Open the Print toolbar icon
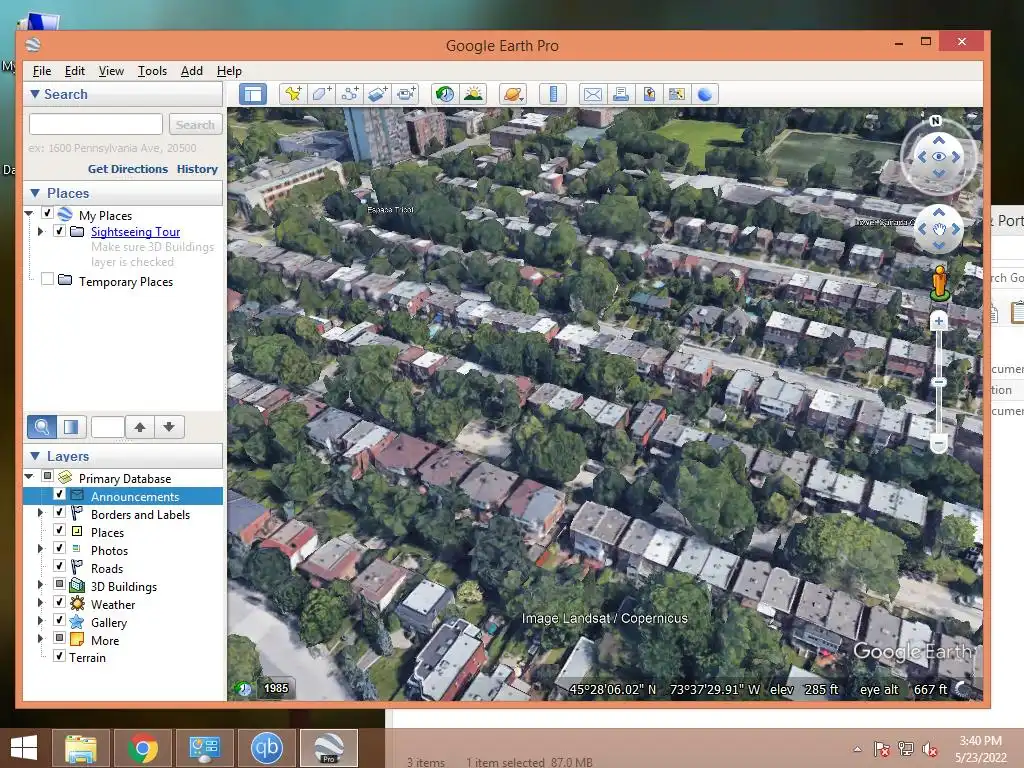 pos(620,94)
